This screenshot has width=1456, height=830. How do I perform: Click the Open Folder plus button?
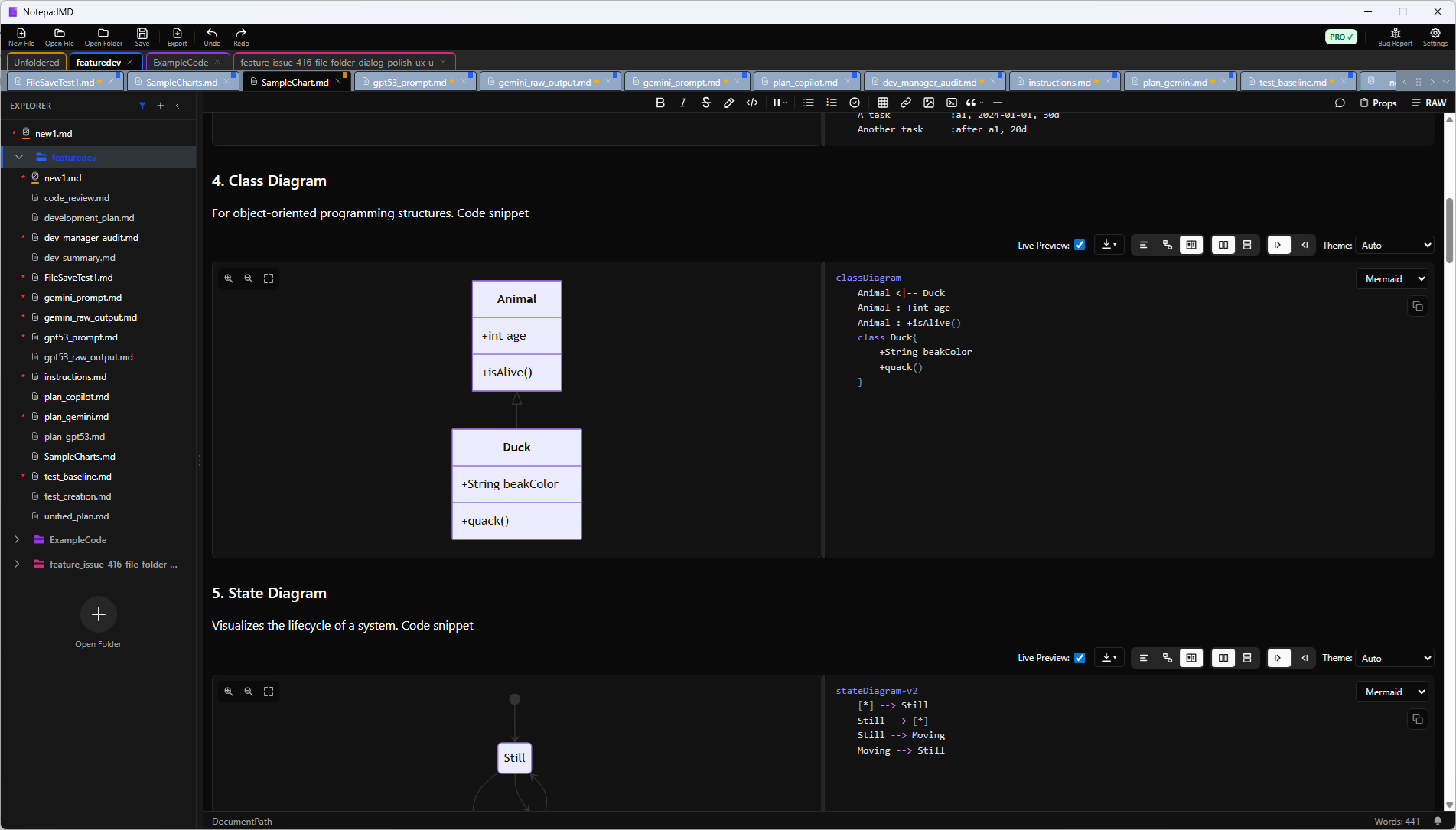click(x=98, y=614)
